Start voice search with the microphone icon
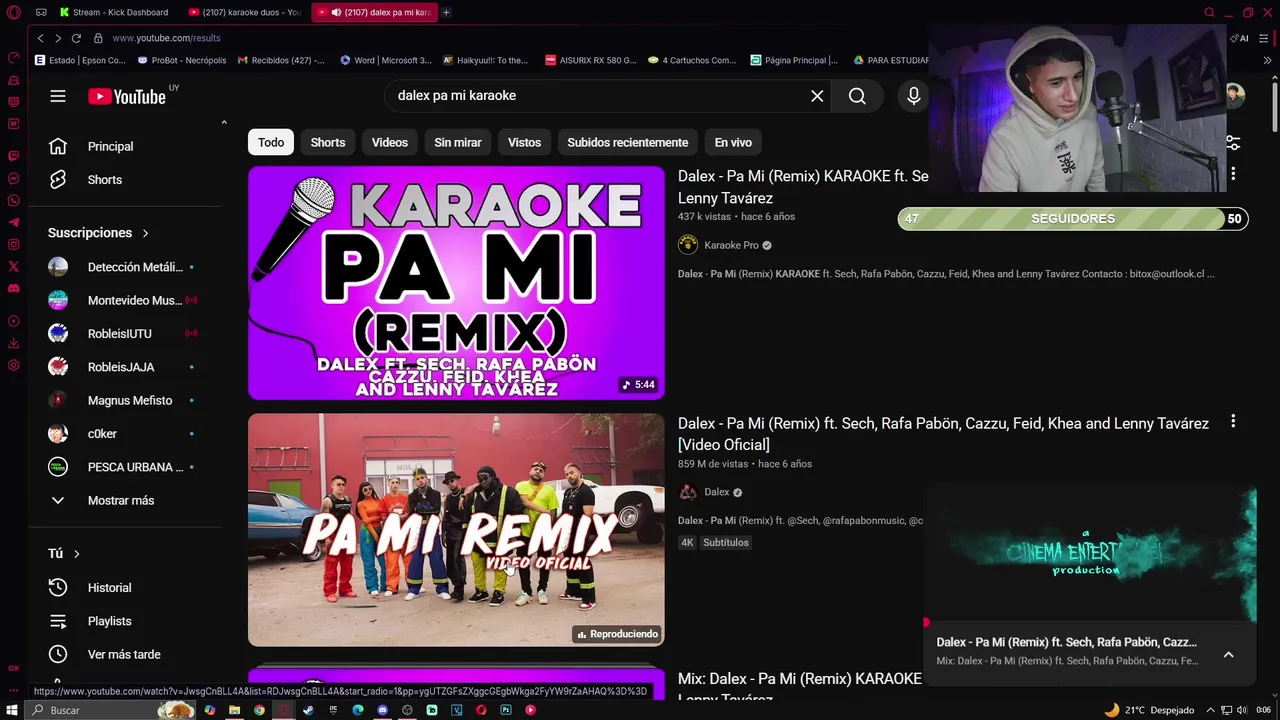Viewport: 1280px width, 720px height. 913,96
